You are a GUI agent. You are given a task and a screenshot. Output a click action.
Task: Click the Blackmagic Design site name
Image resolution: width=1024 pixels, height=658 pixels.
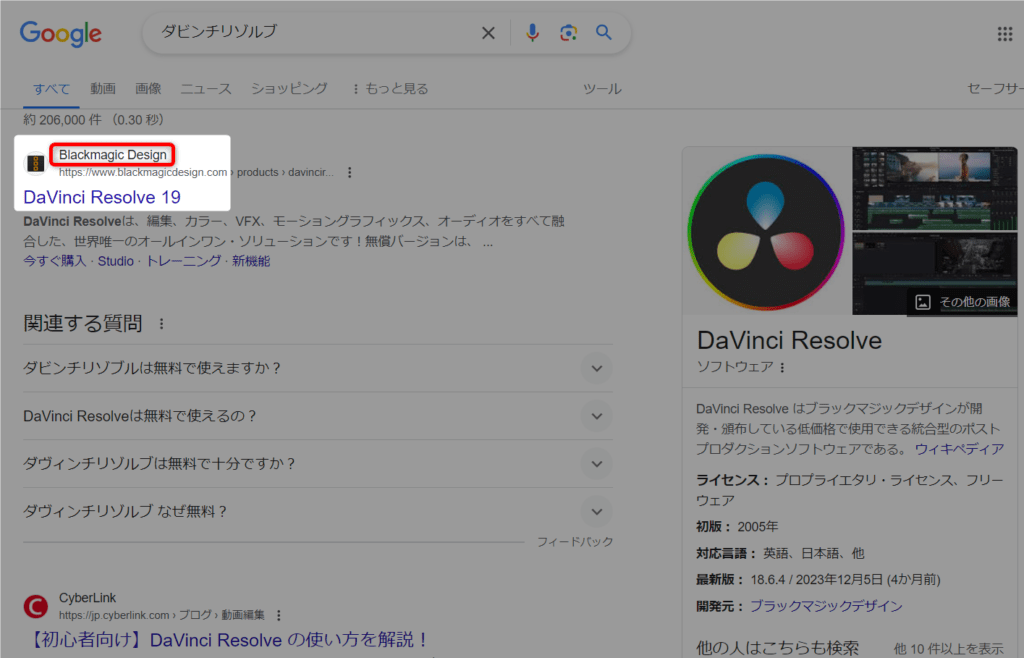click(x=113, y=155)
